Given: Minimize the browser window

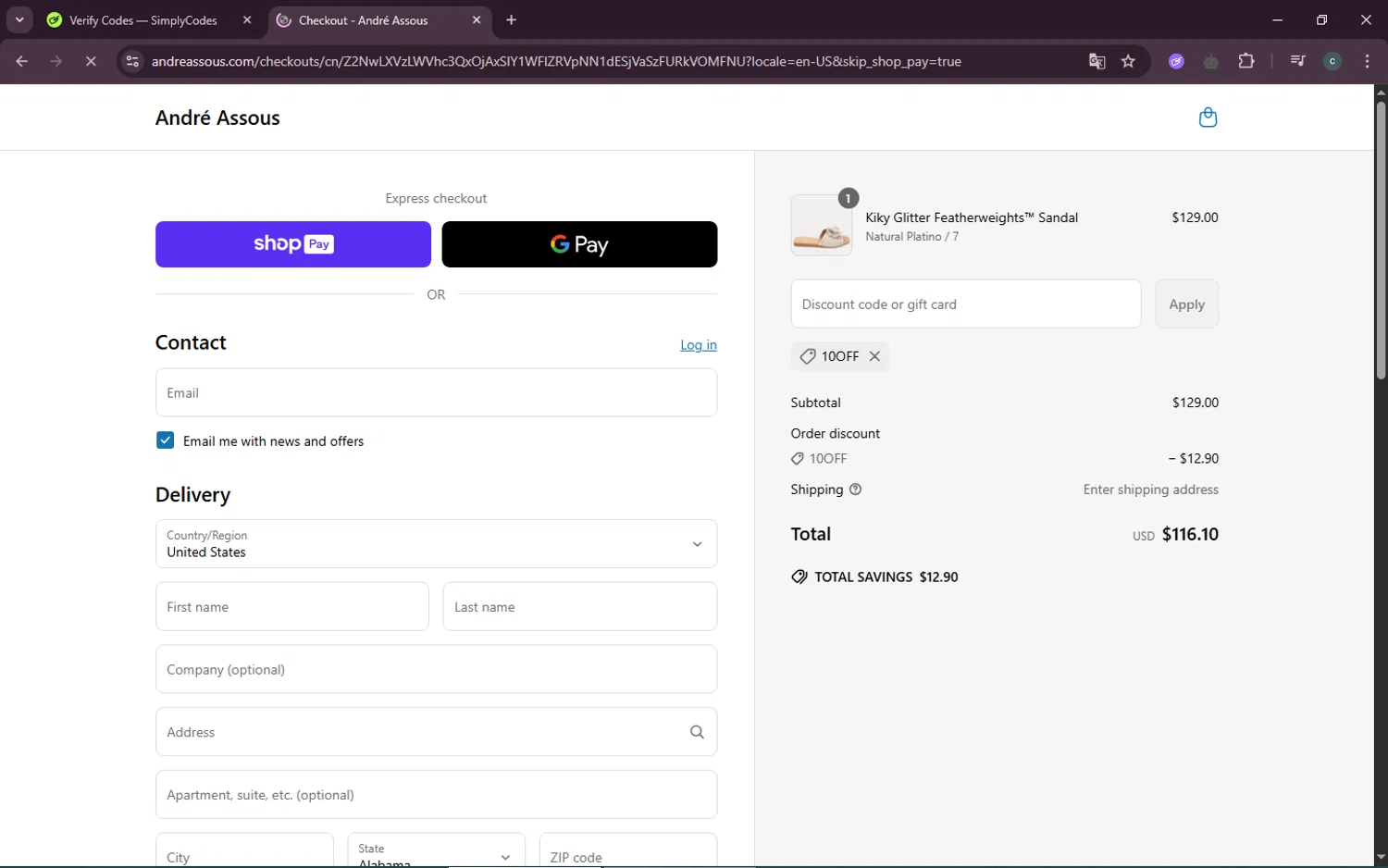Looking at the screenshot, I should coord(1278,19).
